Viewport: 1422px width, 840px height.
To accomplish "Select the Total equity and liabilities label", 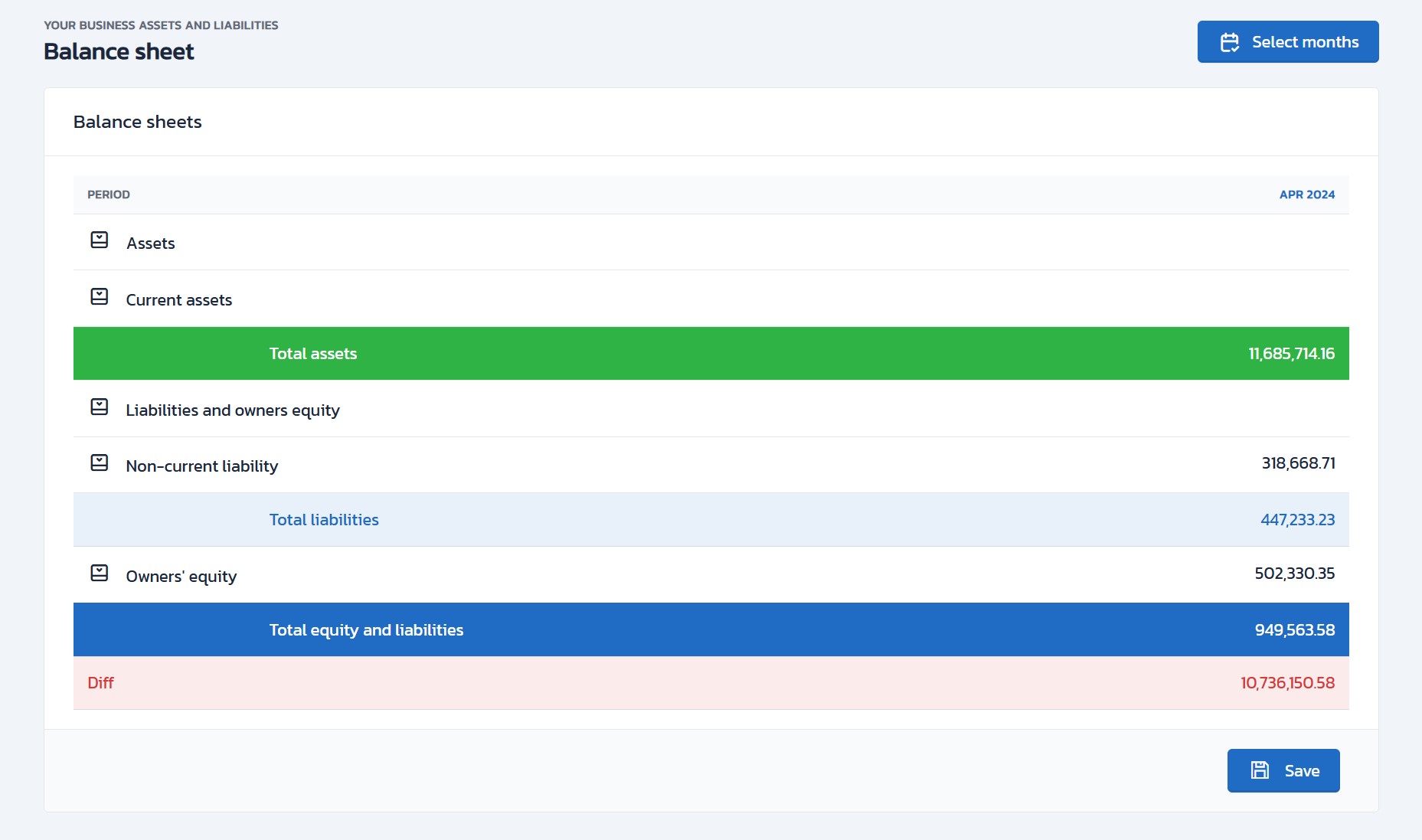I will (366, 630).
